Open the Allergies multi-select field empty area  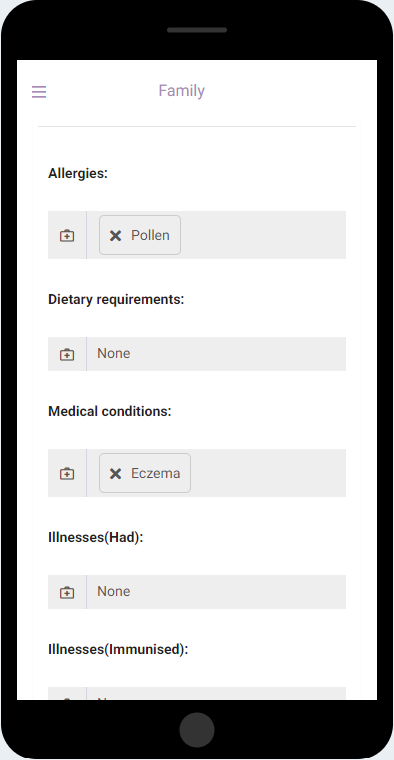(263, 235)
